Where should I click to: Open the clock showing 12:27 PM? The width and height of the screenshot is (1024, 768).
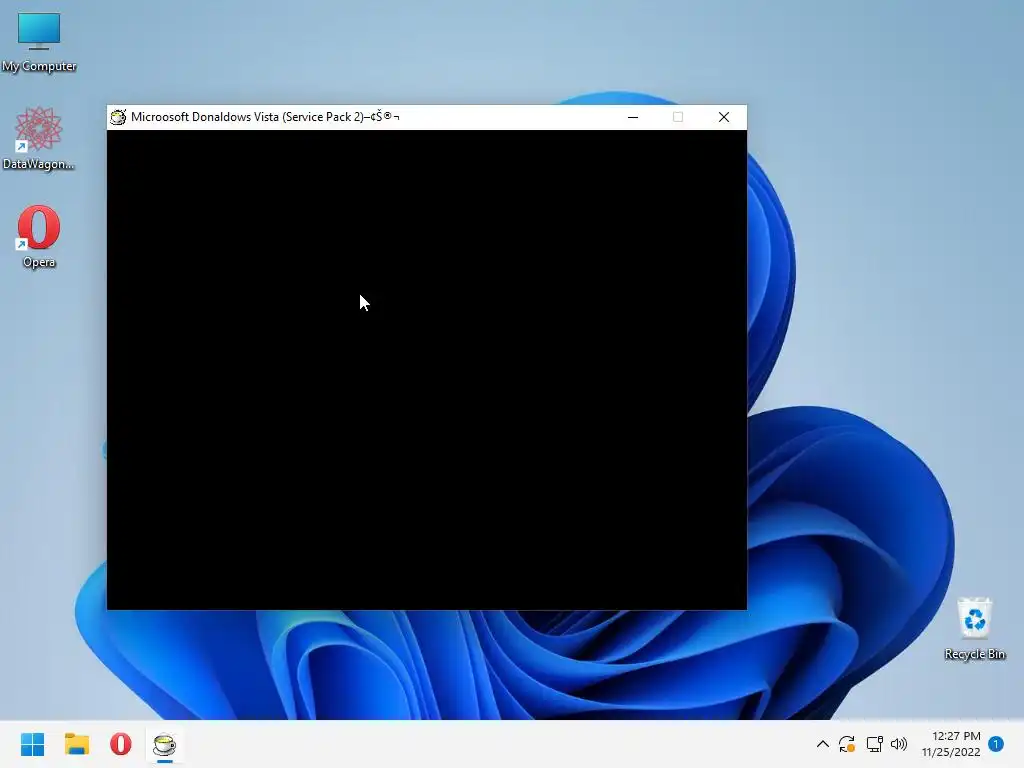[x=951, y=744]
